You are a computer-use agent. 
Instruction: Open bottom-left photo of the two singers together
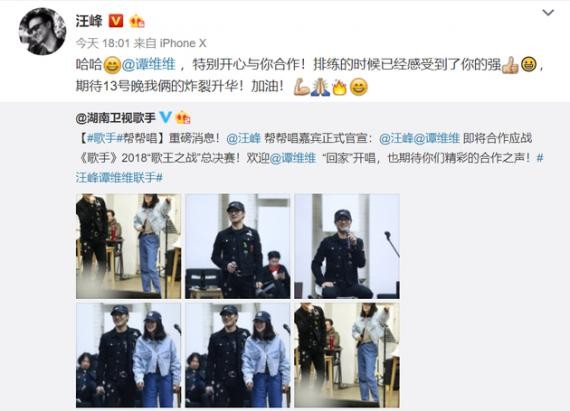pos(128,355)
